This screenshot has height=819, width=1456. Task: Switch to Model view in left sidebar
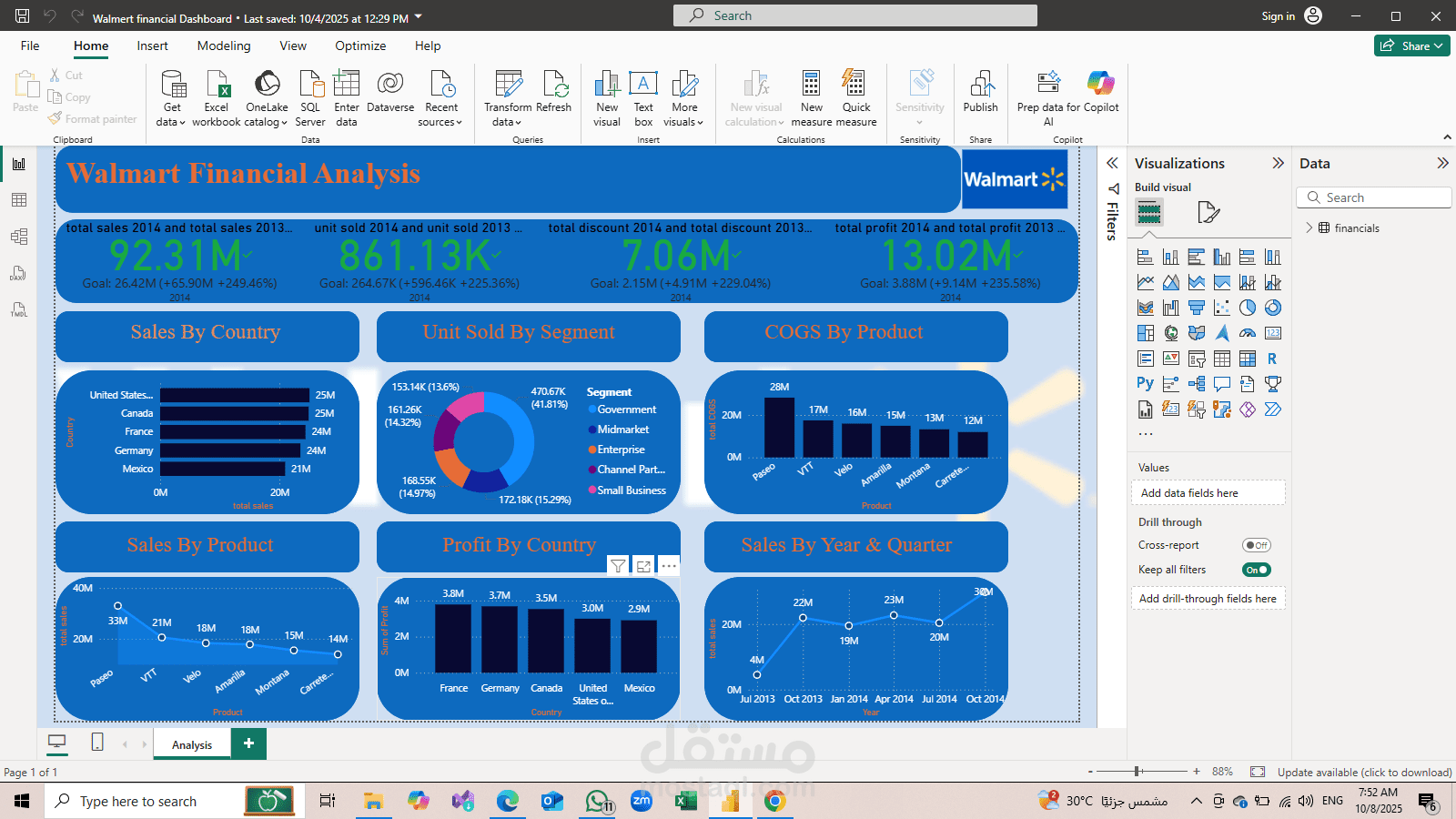coord(19,237)
